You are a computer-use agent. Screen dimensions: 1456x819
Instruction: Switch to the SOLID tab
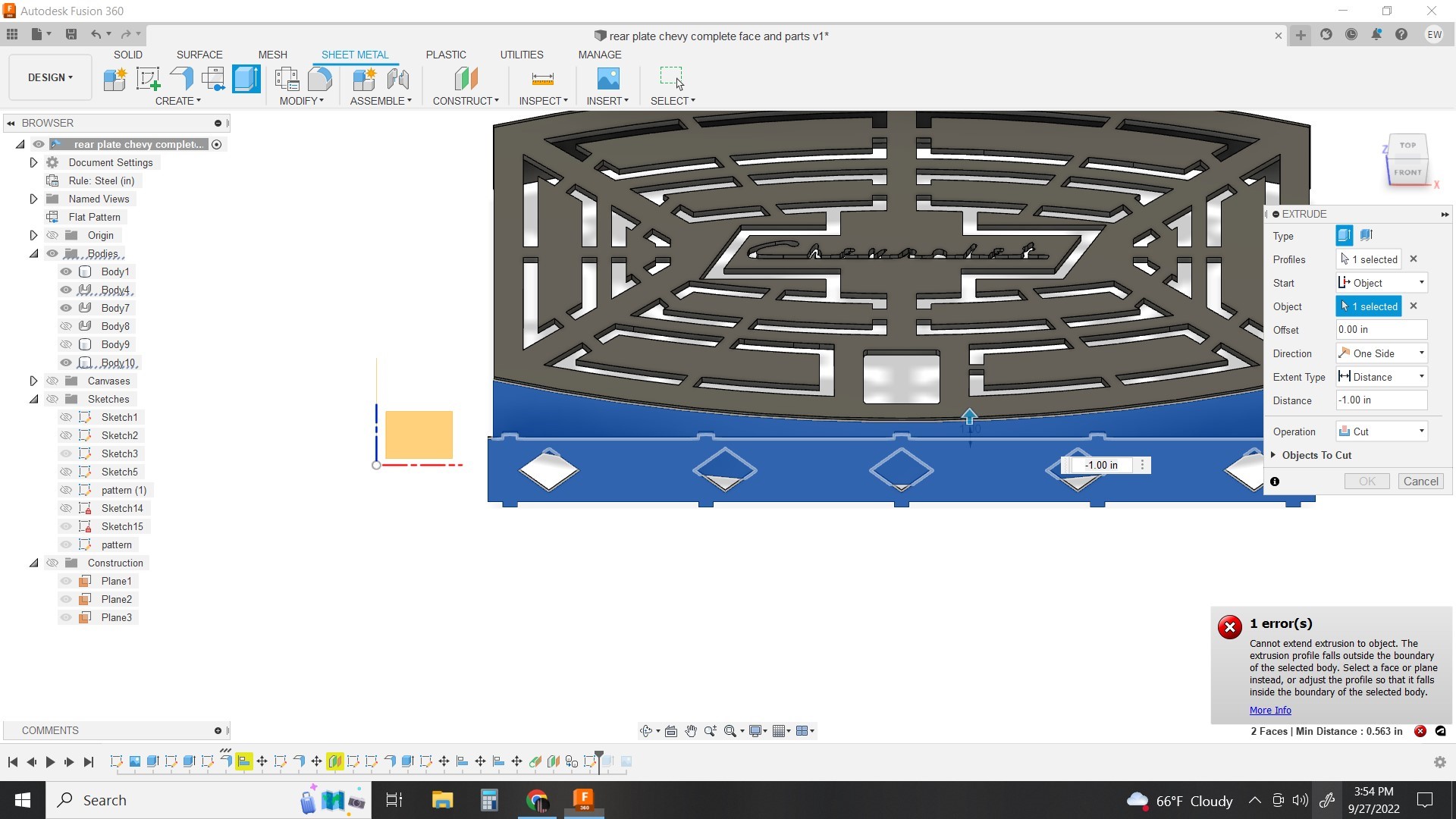(x=128, y=55)
